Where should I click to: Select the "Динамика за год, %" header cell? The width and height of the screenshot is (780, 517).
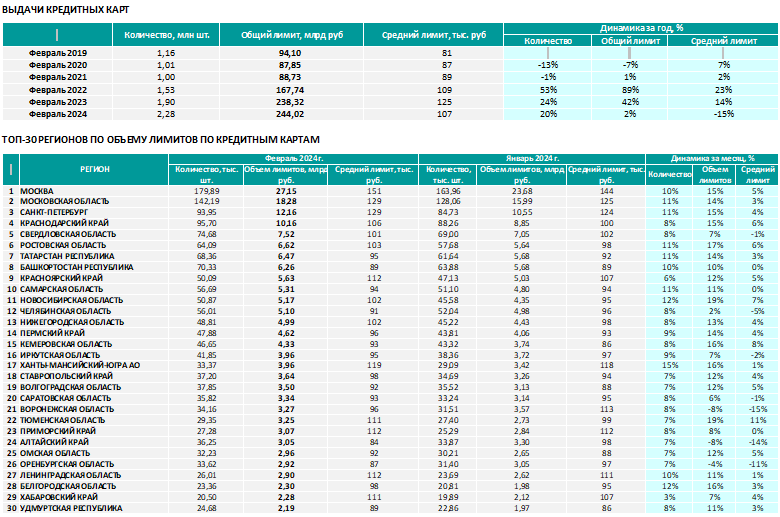[641, 28]
